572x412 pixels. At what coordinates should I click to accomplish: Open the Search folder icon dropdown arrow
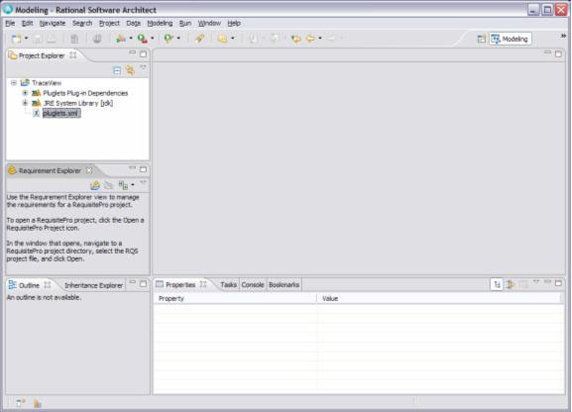(233, 38)
